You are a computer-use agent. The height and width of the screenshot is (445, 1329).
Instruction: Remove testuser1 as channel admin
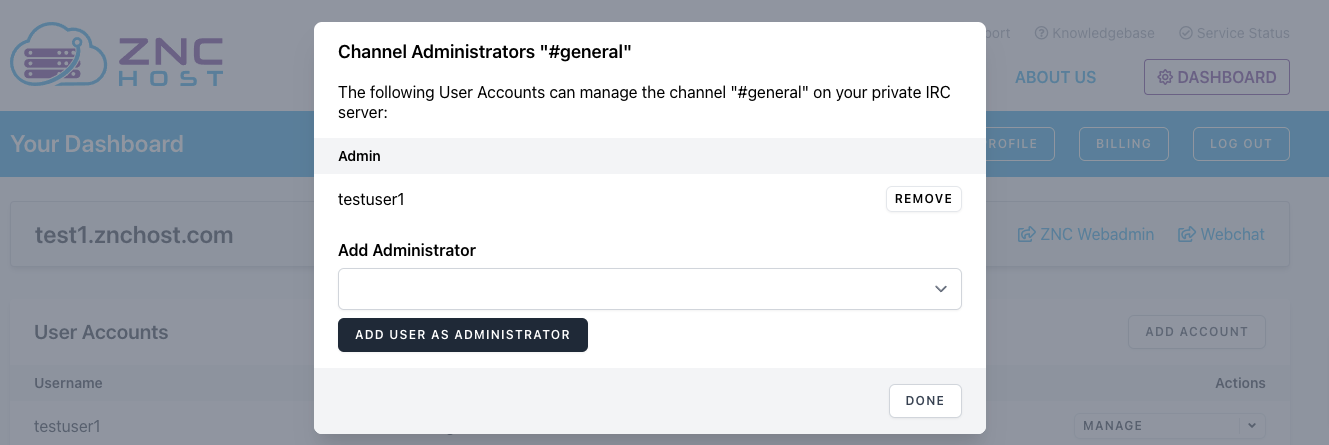click(x=923, y=199)
